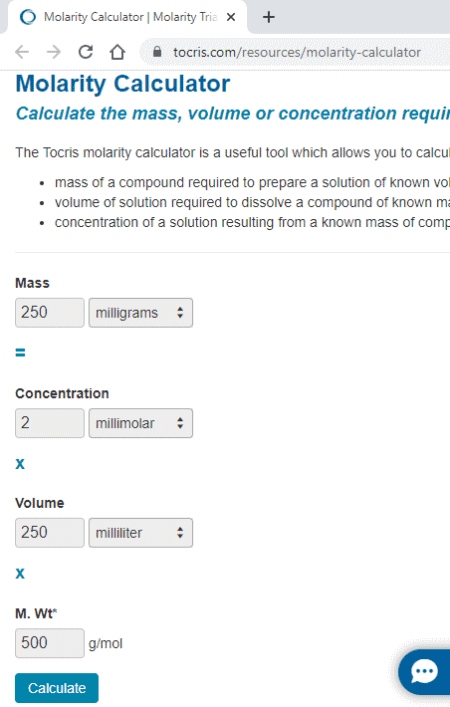Click the Molarity Calculator page heading
The width and height of the screenshot is (450, 707).
point(123,84)
